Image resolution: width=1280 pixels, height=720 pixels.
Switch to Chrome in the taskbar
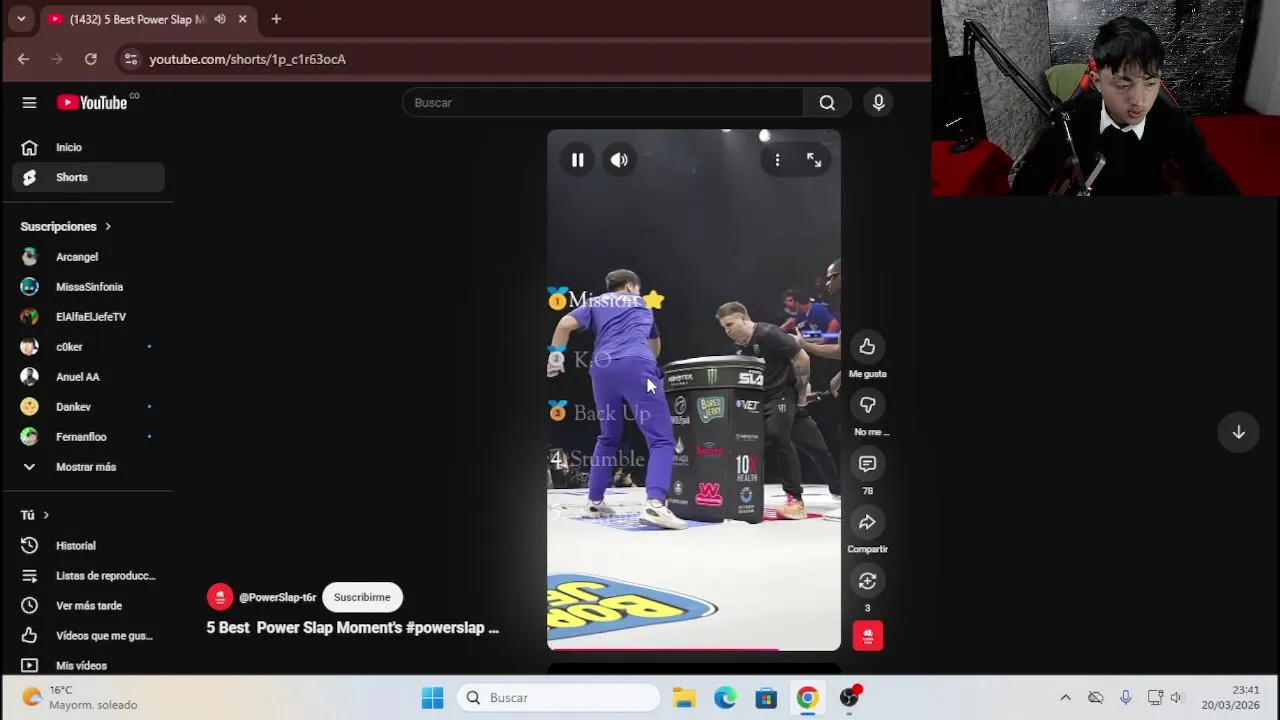[807, 698]
